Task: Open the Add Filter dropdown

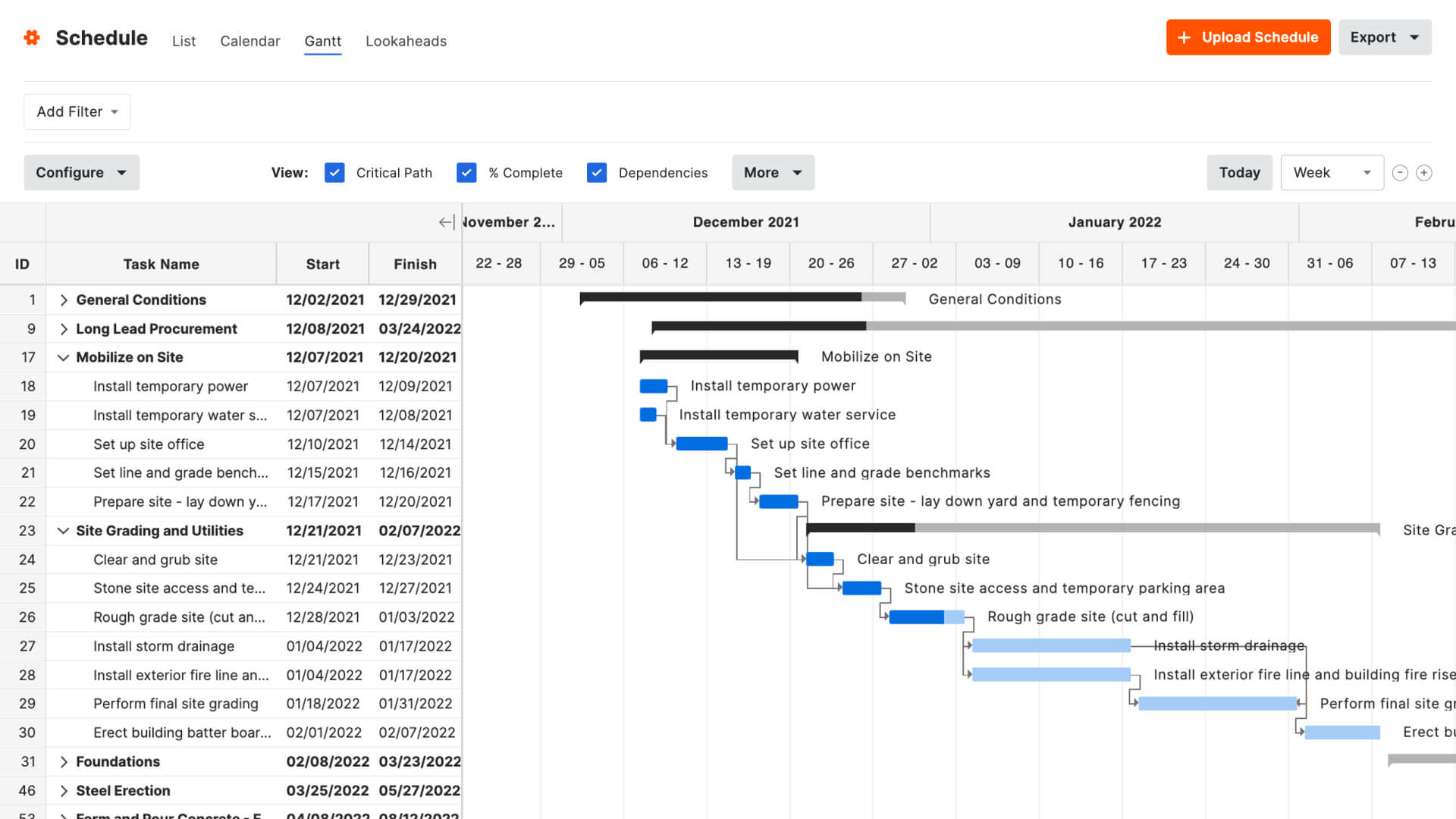Action: coord(77,111)
